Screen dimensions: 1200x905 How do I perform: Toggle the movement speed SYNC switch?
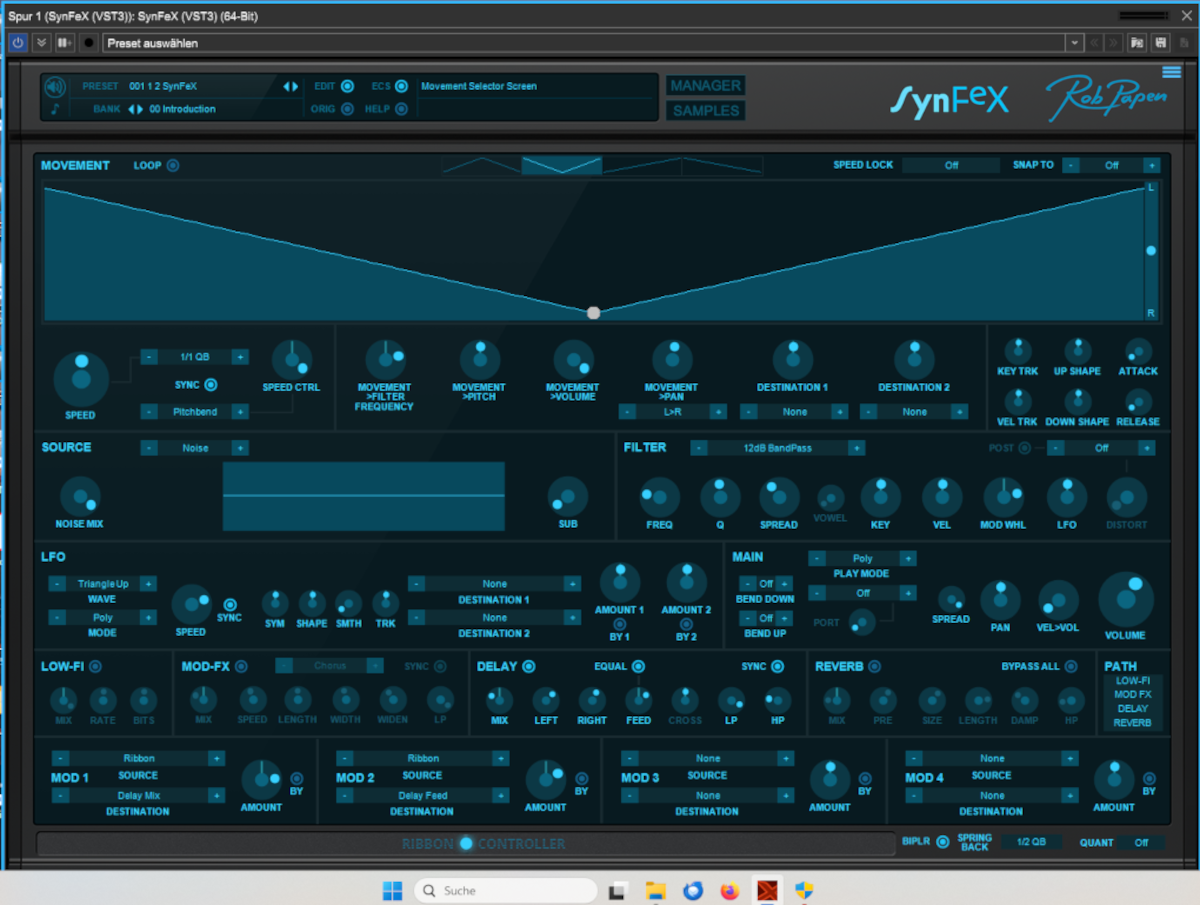click(211, 385)
